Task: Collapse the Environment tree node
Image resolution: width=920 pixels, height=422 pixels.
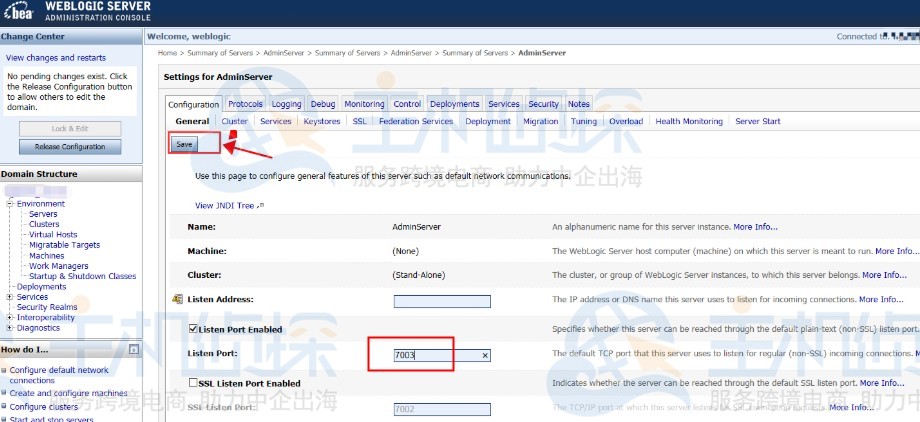Action: pyautogui.click(x=10, y=204)
